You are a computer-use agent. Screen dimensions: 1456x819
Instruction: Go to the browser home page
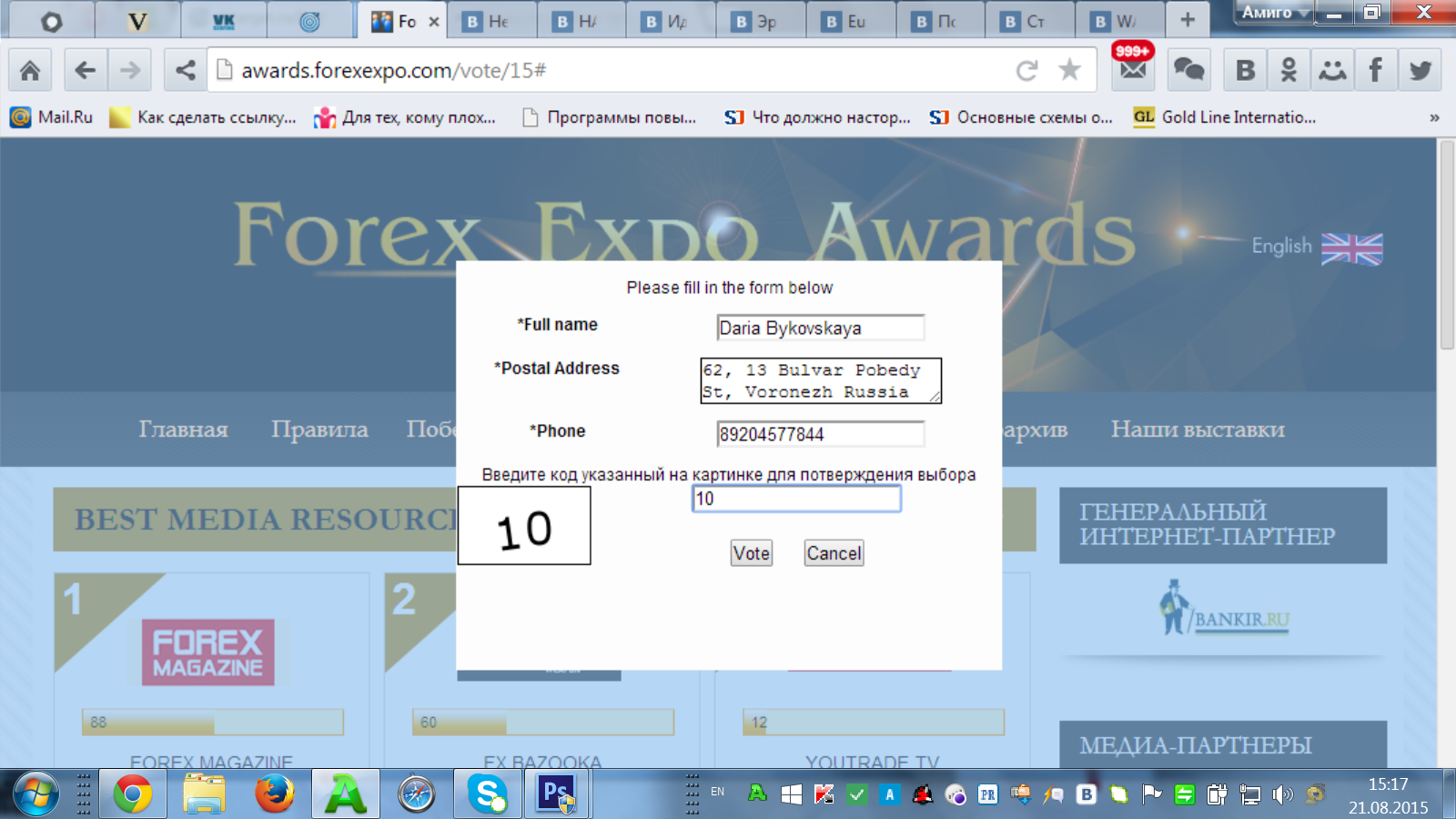point(30,70)
